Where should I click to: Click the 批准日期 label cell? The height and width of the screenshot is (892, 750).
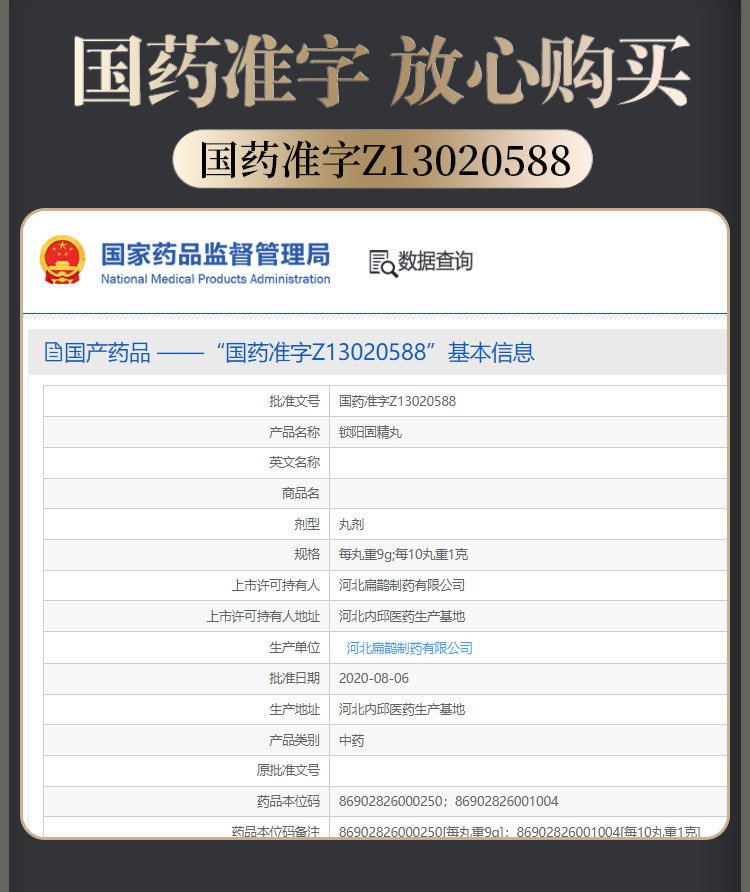coord(187,678)
